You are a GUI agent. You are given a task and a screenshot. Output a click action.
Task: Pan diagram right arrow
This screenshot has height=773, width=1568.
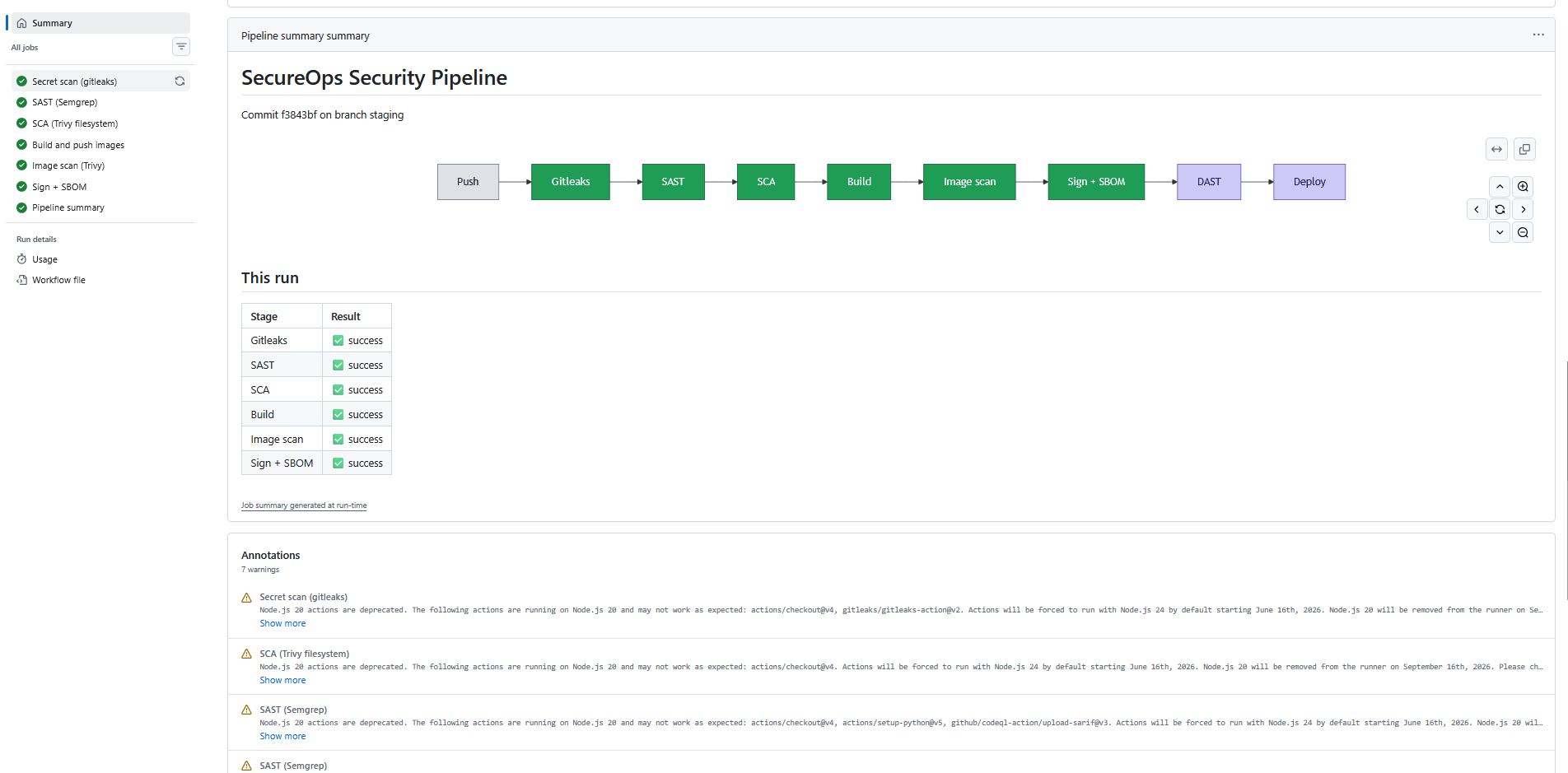[1523, 209]
